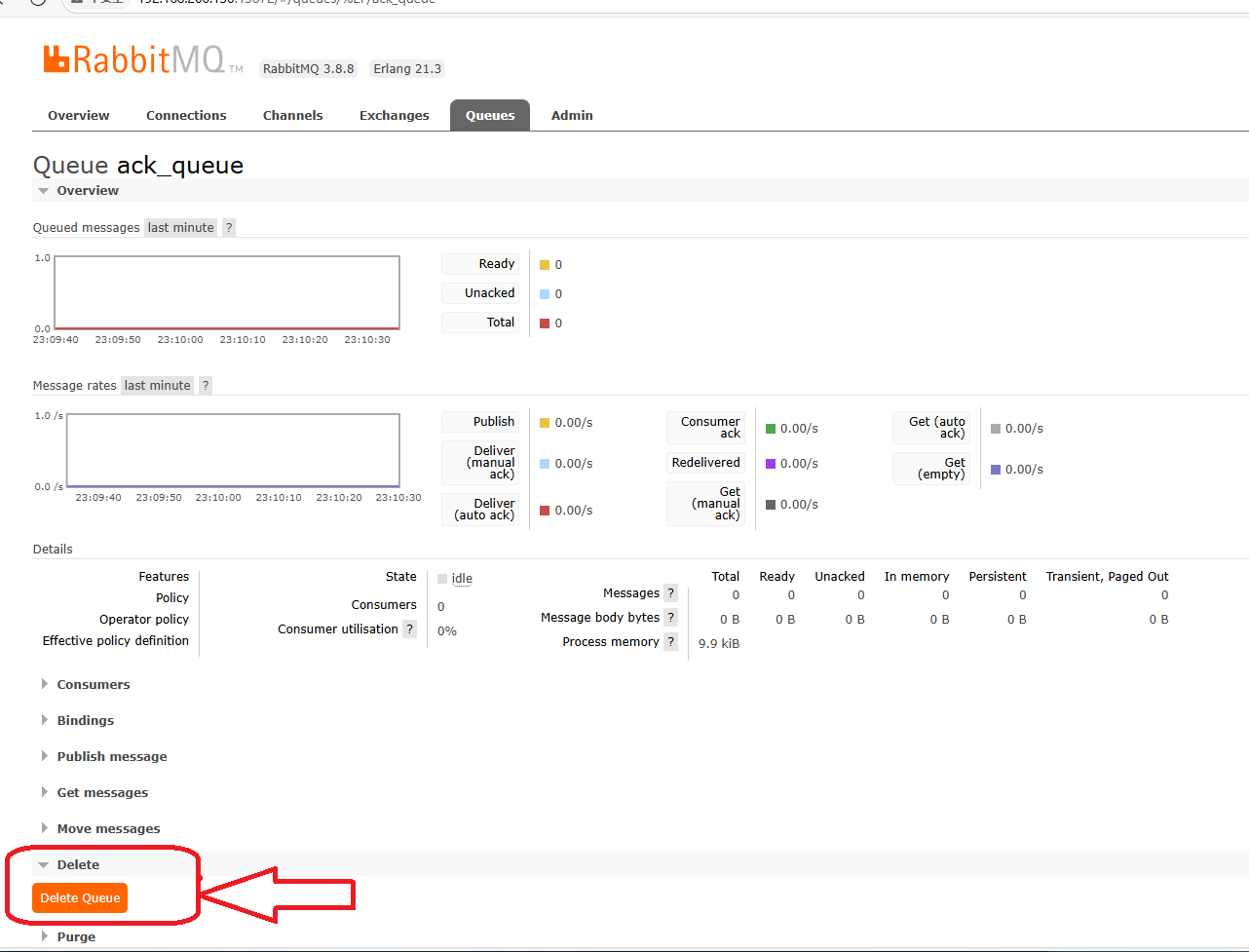Click the red Total color swatch
This screenshot has width=1249, height=952.
pos(545,324)
